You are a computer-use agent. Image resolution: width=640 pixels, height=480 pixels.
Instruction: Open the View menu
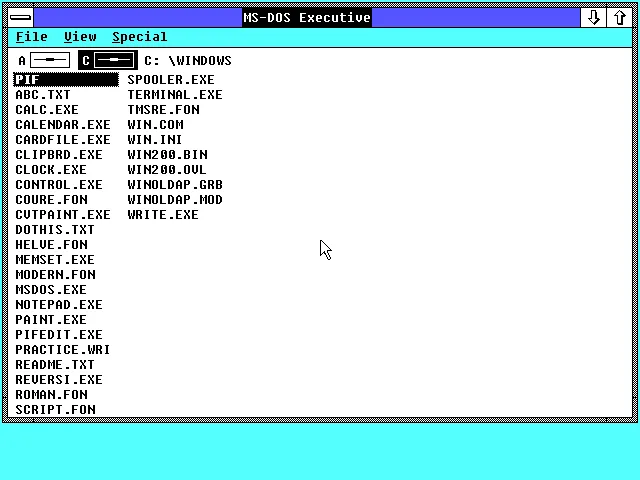click(x=80, y=37)
